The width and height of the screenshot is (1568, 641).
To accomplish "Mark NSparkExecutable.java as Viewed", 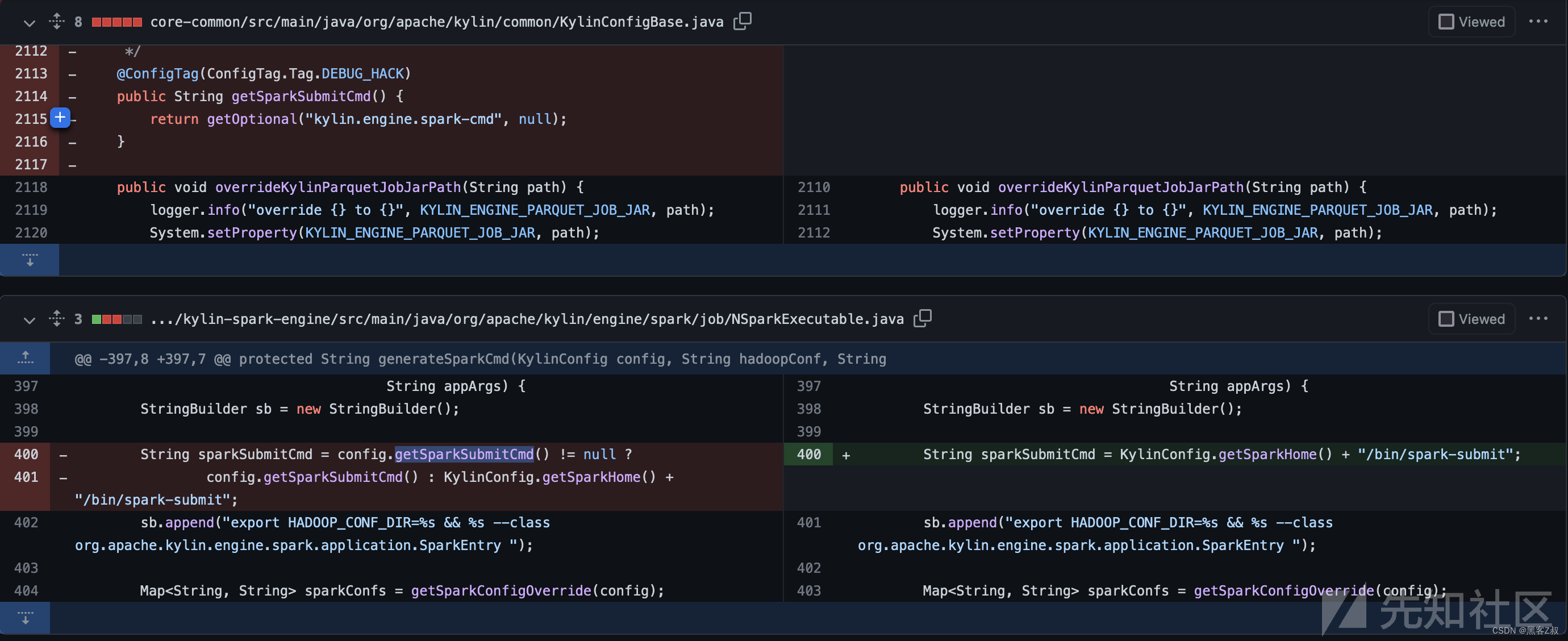I will click(1445, 318).
